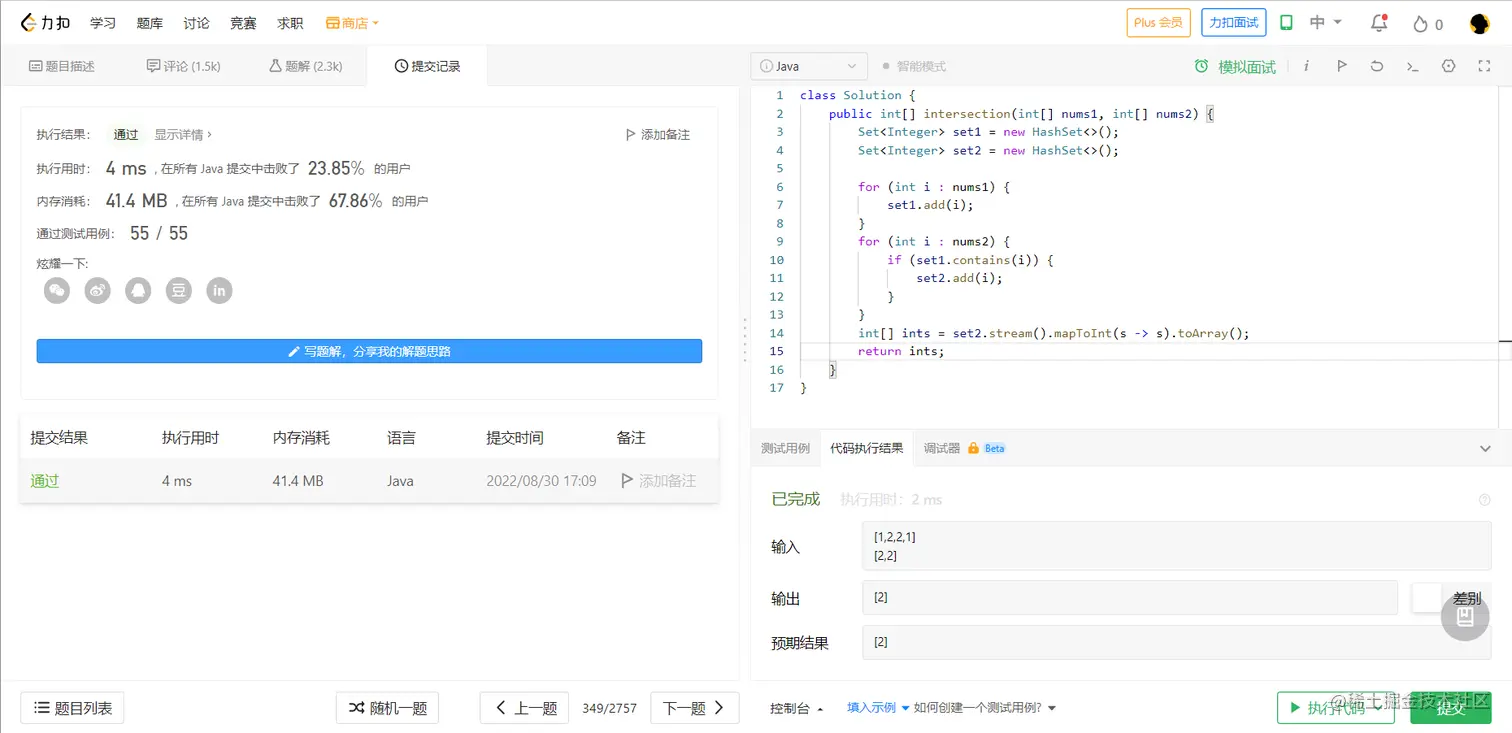
Task: Open the user avatar menu
Action: pos(1480,24)
